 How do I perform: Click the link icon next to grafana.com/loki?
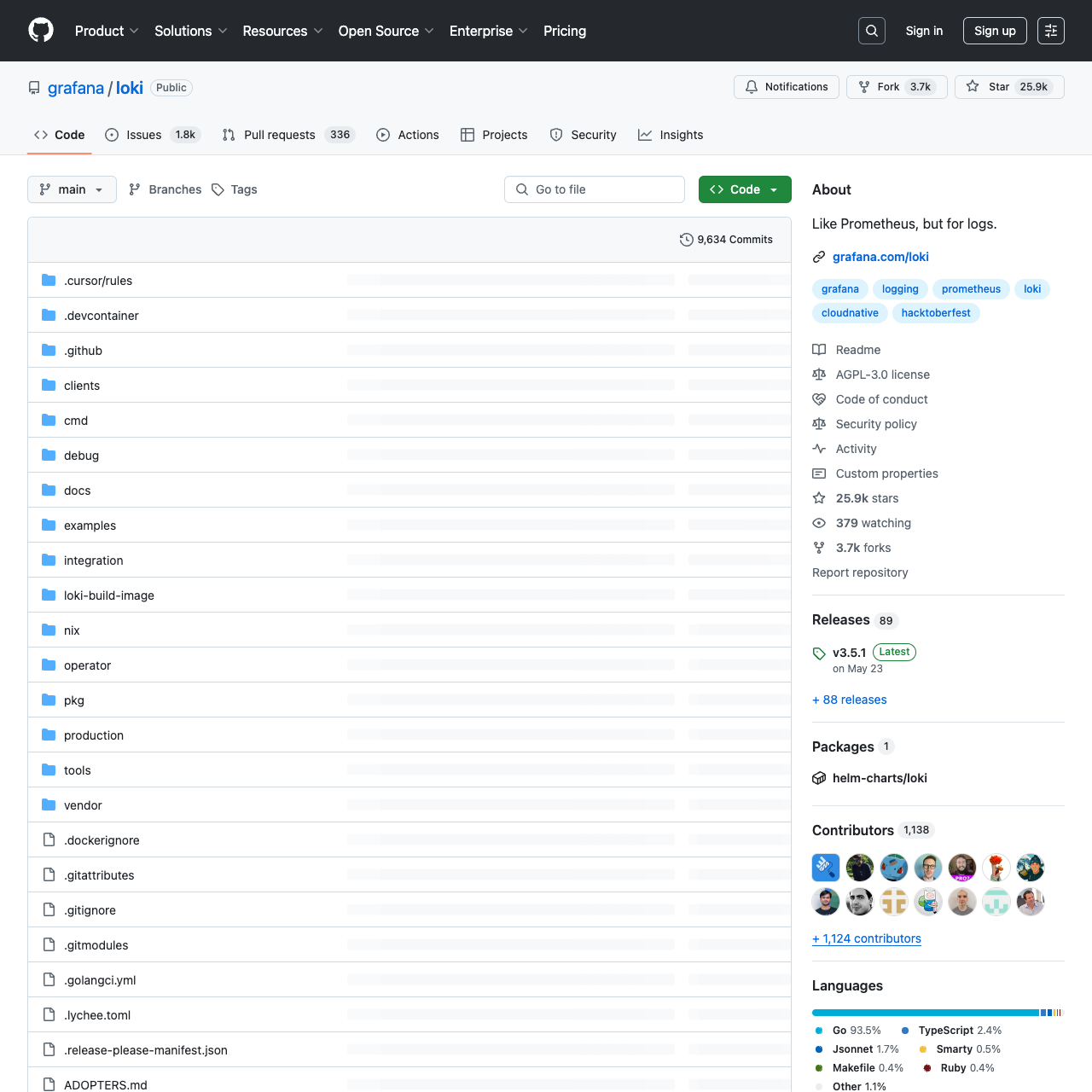(819, 257)
